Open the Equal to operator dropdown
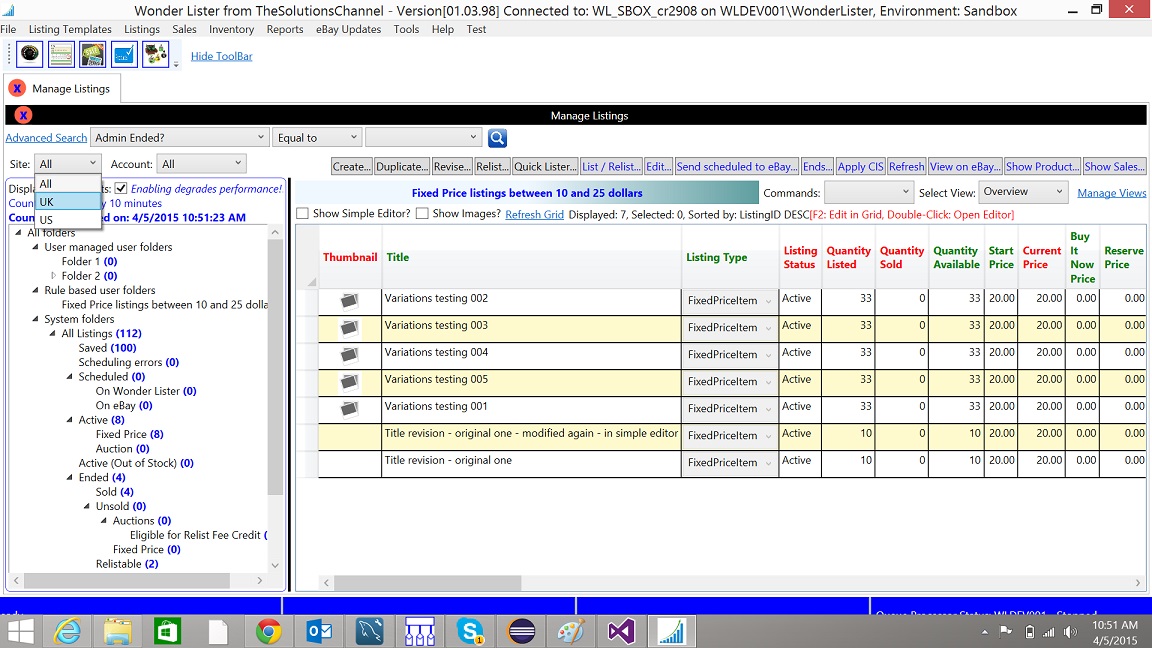Image resolution: width=1152 pixels, height=648 pixels. [x=317, y=137]
